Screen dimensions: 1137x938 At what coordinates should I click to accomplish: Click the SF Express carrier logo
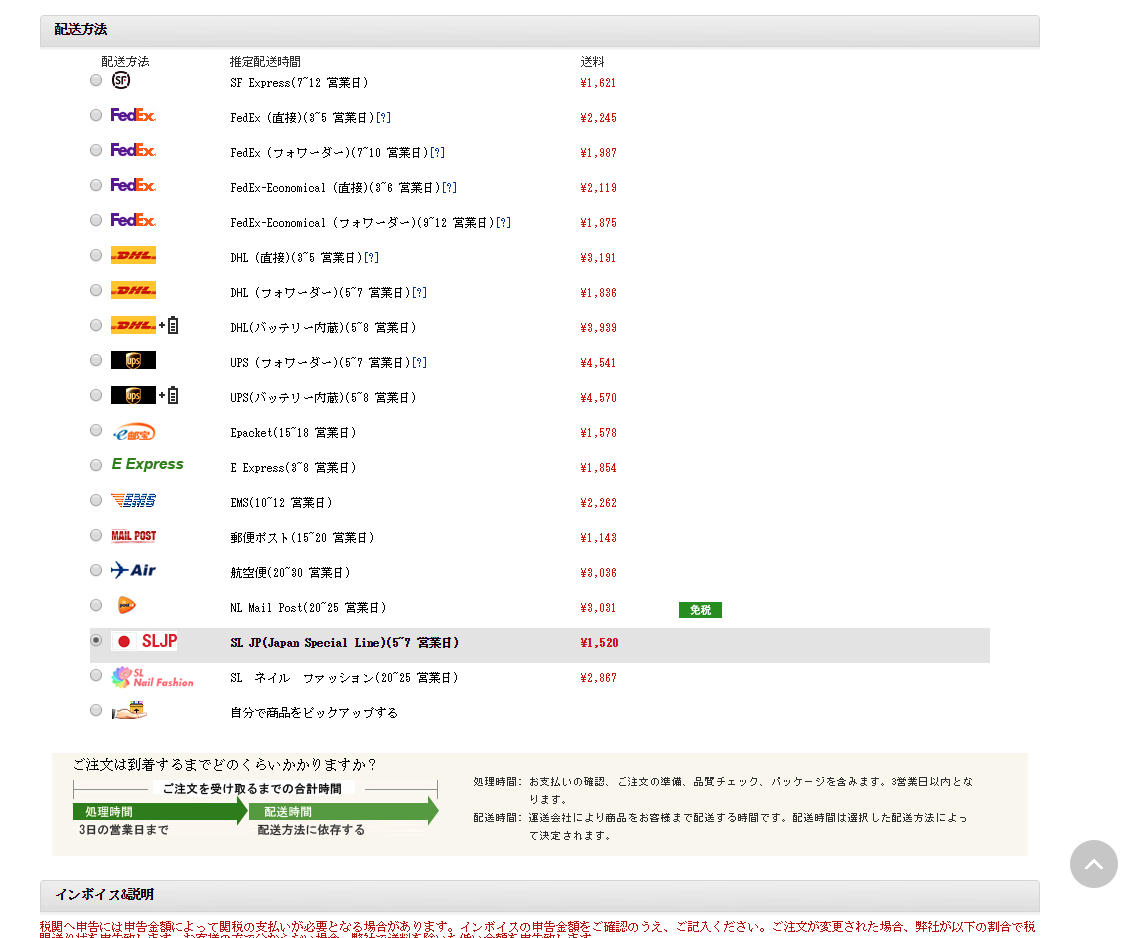121,80
